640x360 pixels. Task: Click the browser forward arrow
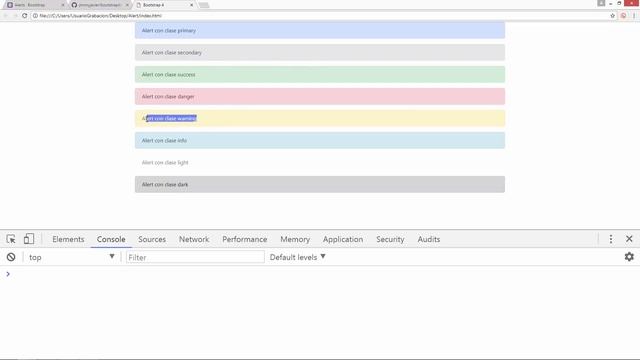[15, 16]
